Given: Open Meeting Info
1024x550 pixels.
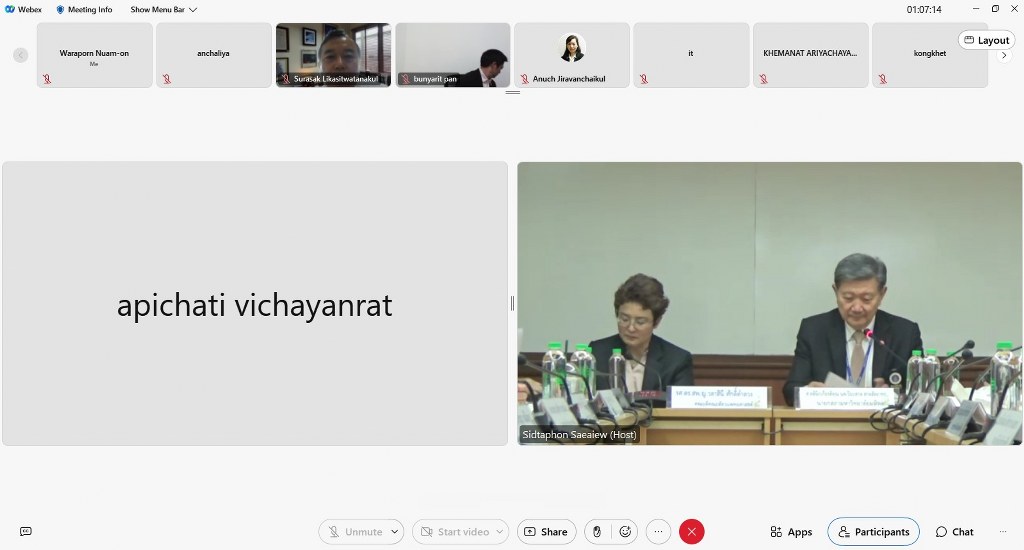Looking at the screenshot, I should coord(84,10).
